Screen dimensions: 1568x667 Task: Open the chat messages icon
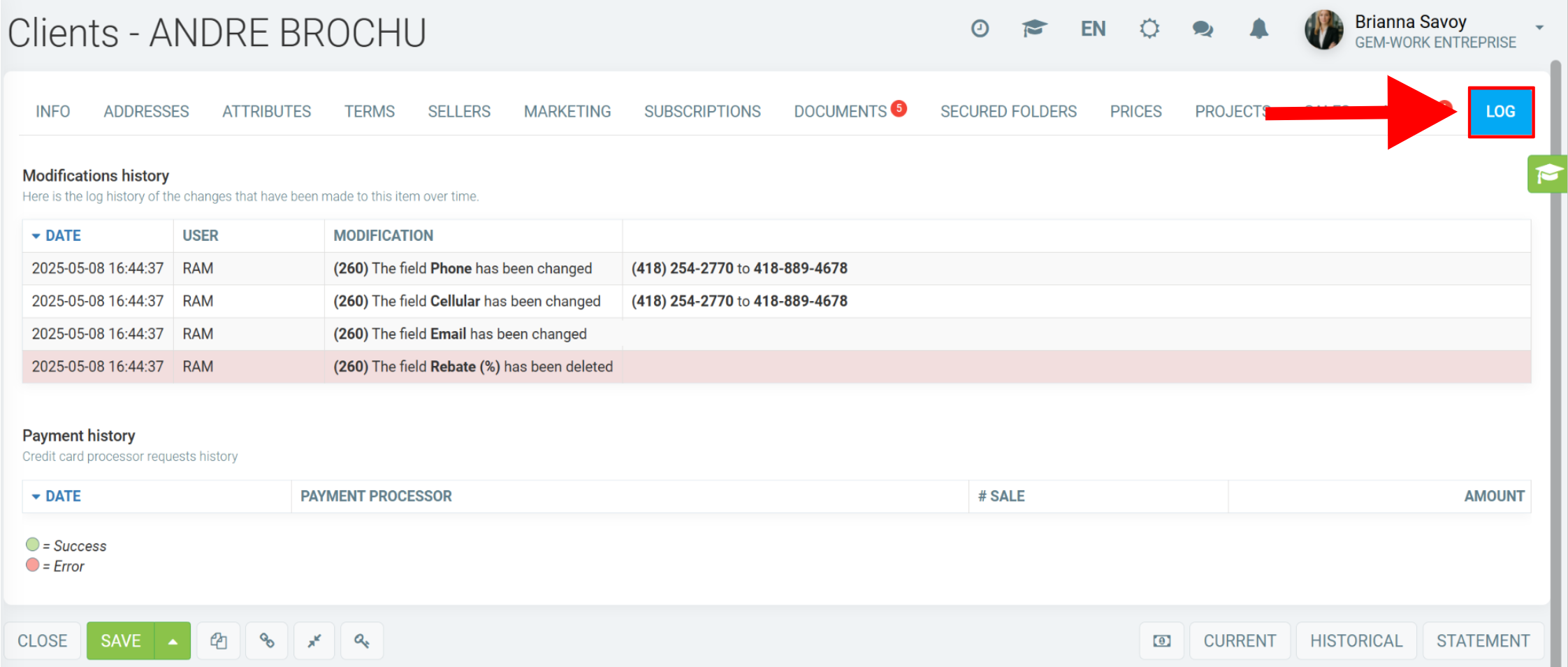pyautogui.click(x=1203, y=29)
